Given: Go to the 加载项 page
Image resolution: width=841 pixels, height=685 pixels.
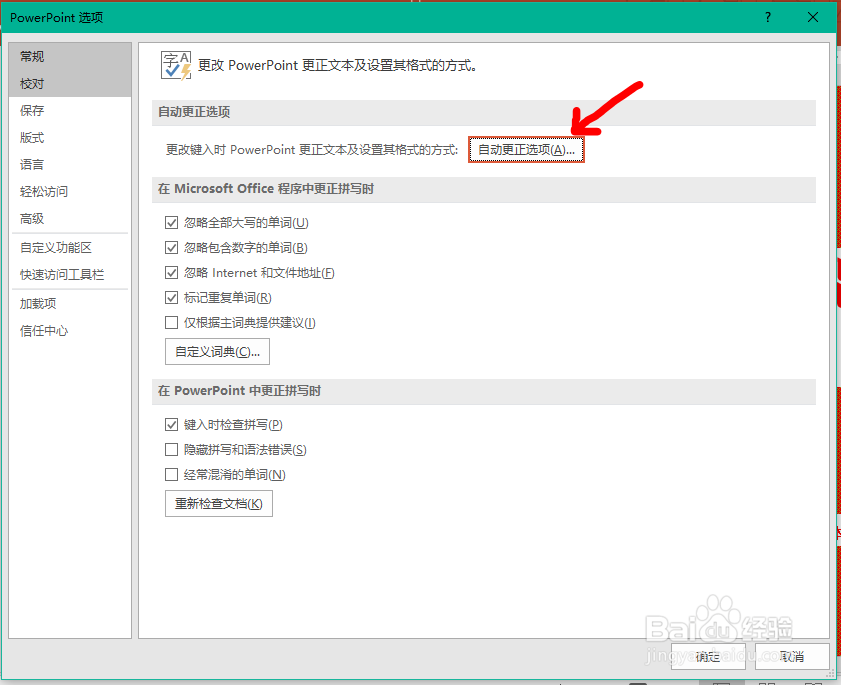Looking at the screenshot, I should click(70, 304).
